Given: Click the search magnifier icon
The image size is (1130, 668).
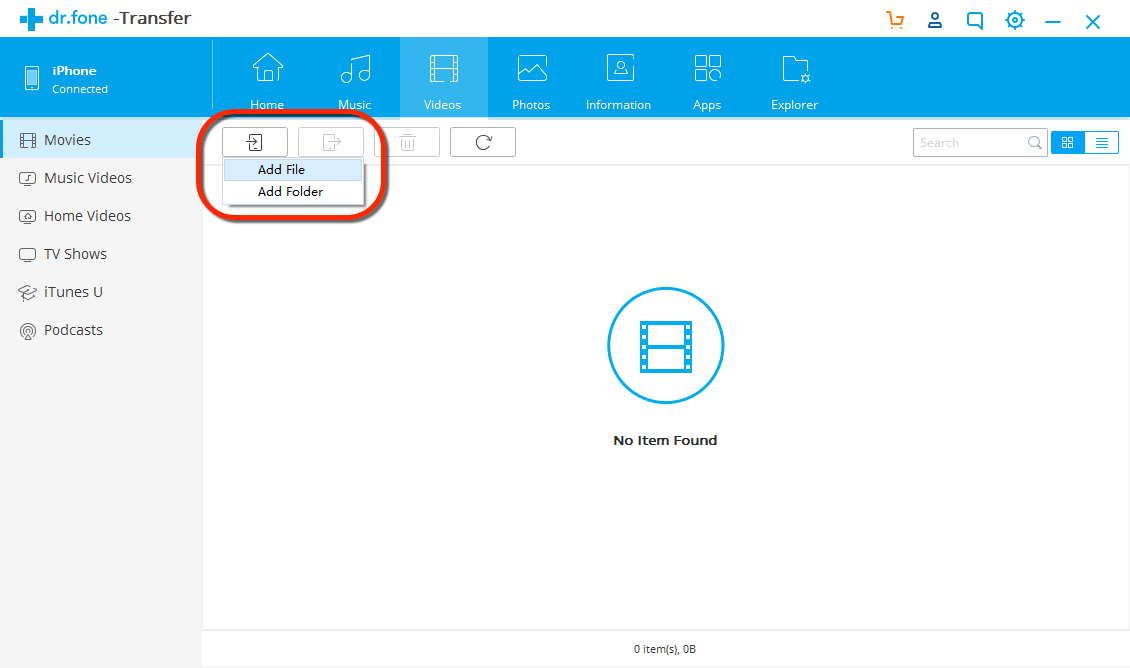Looking at the screenshot, I should 1035,143.
